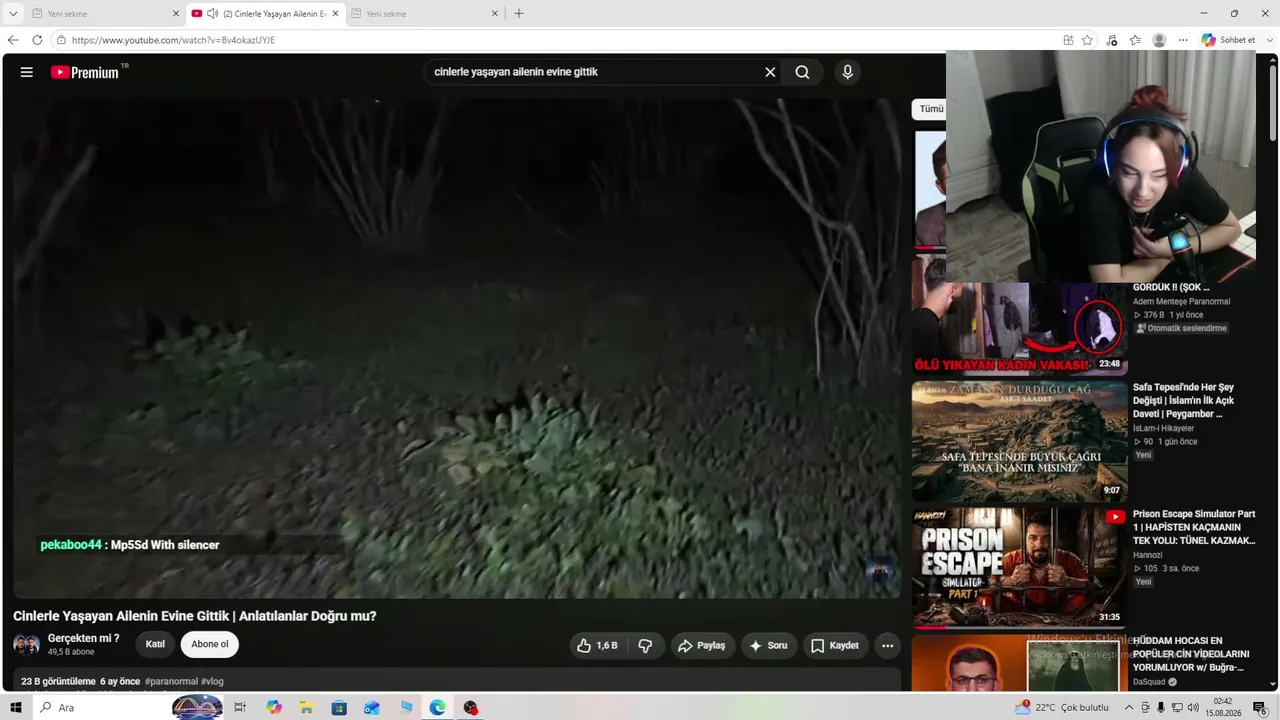Open the notification center icon
The height and width of the screenshot is (720, 1280).
pos(1260,707)
